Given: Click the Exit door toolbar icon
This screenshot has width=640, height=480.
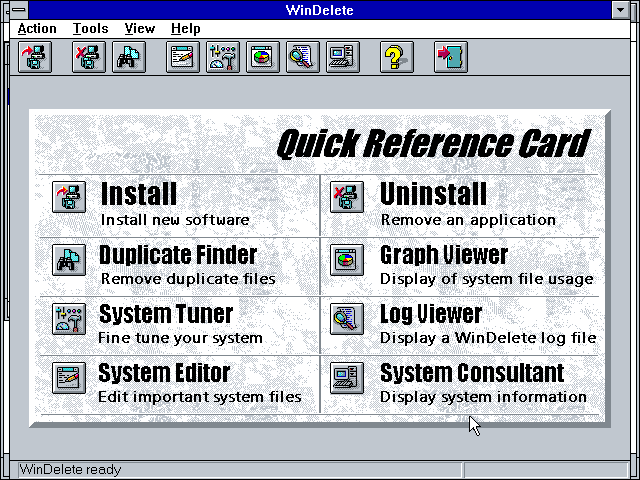Looking at the screenshot, I should click(x=451, y=57).
